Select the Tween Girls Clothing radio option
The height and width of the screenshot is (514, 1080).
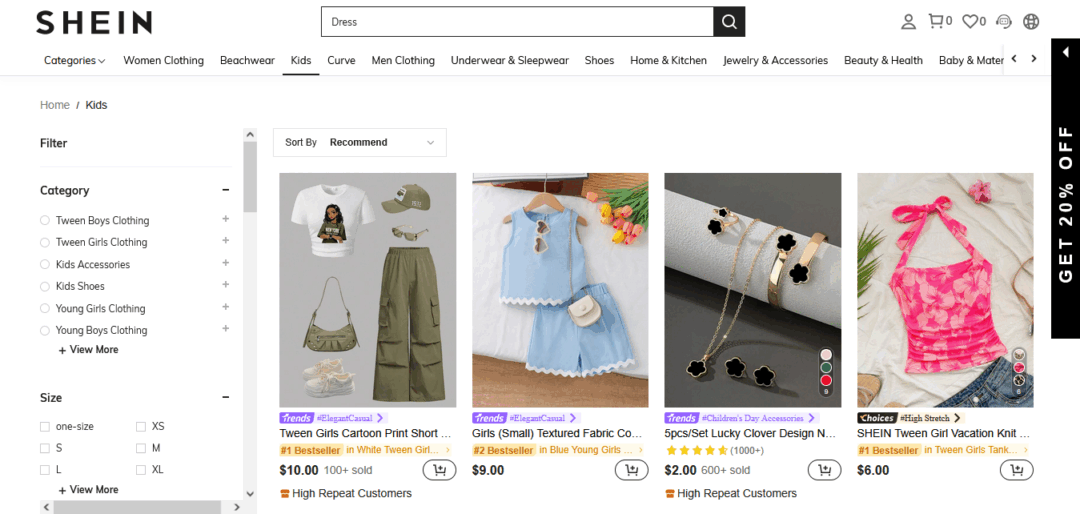45,243
